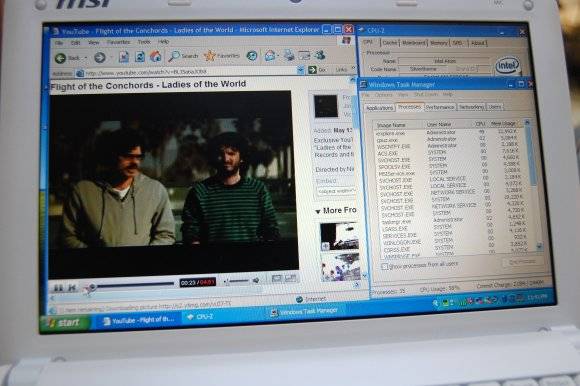This screenshot has height=386, width=580.
Task: Switch to the Performance tab in Task Manager
Action: 439,107
